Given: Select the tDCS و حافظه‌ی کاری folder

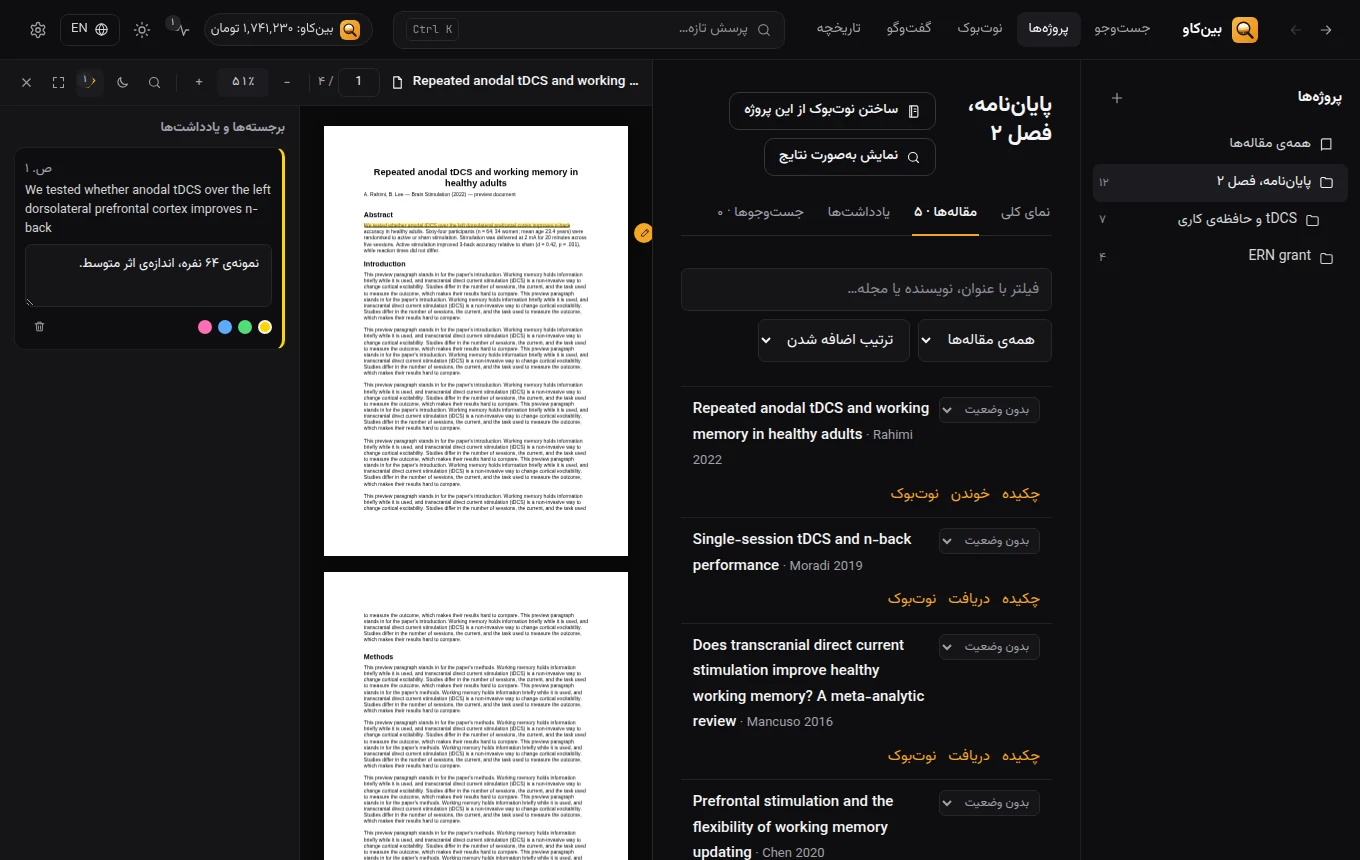Looking at the screenshot, I should point(1220,220).
